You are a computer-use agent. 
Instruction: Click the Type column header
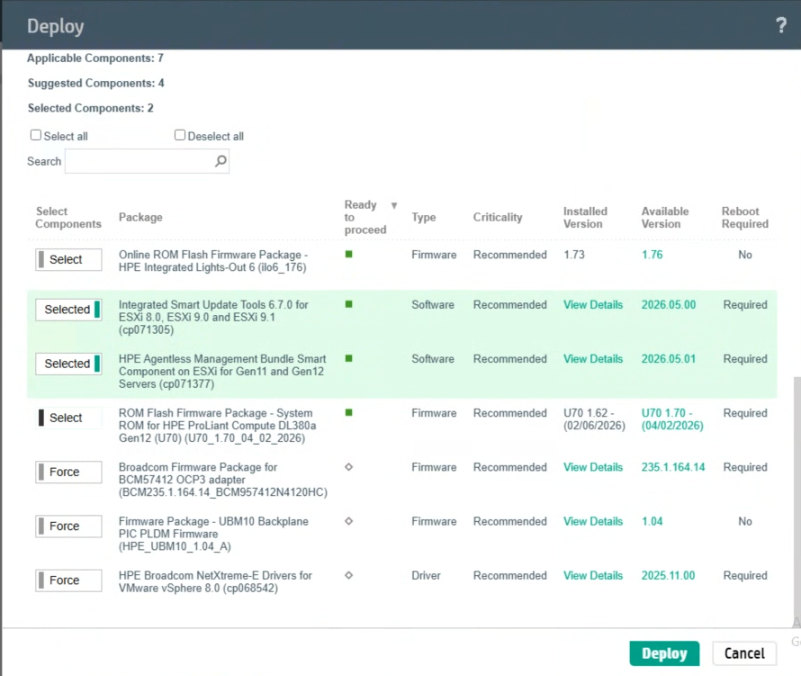pyautogui.click(x=423, y=217)
